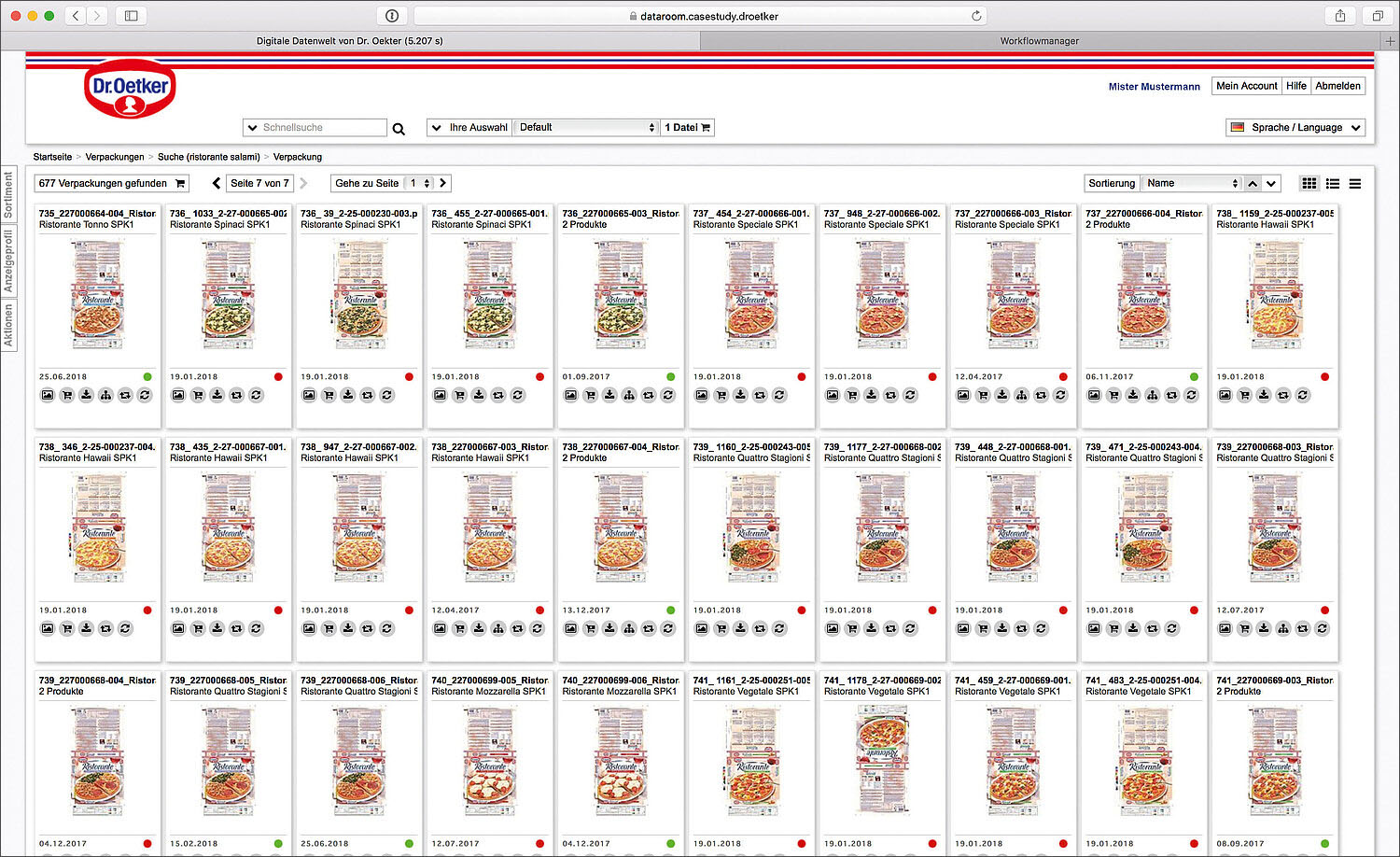Show hierarchy on 738_227000667-003 Ristorante Hawaii card
Viewport: 1400px width, 857px height.
(498, 628)
